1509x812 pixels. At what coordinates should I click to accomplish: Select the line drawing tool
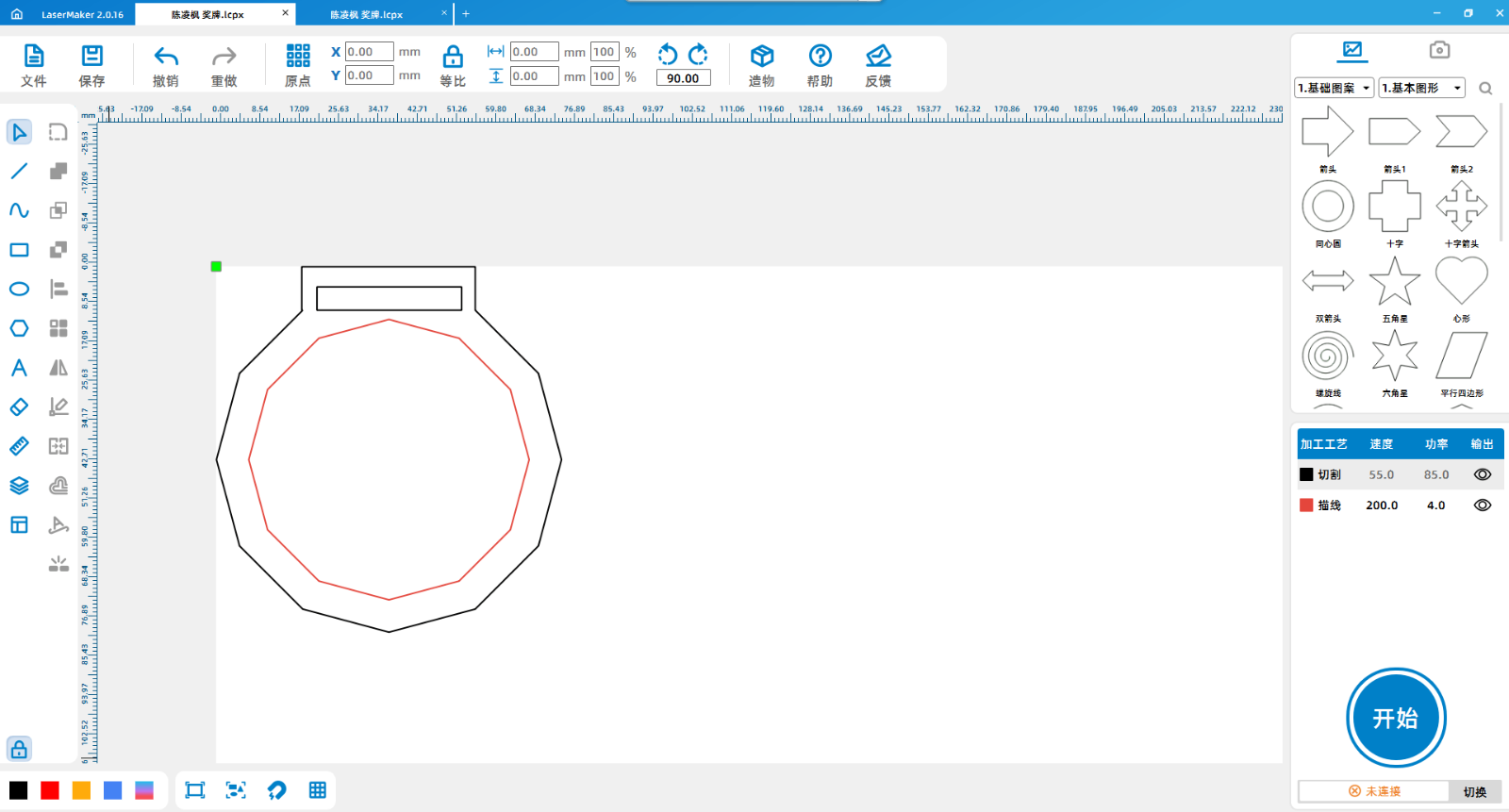pos(19,172)
